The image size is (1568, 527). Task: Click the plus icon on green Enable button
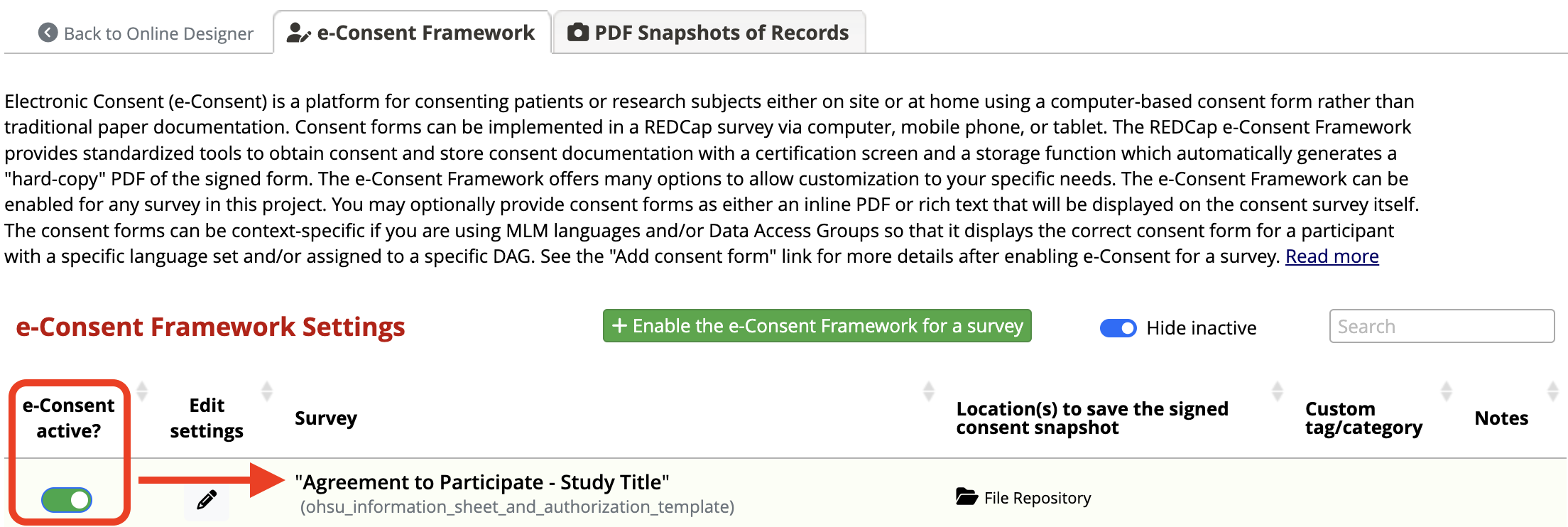click(x=619, y=325)
